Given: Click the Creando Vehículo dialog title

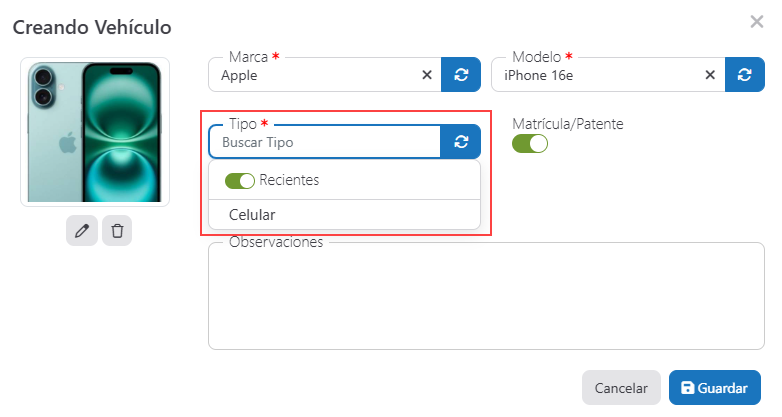Looking at the screenshot, I should (92, 27).
